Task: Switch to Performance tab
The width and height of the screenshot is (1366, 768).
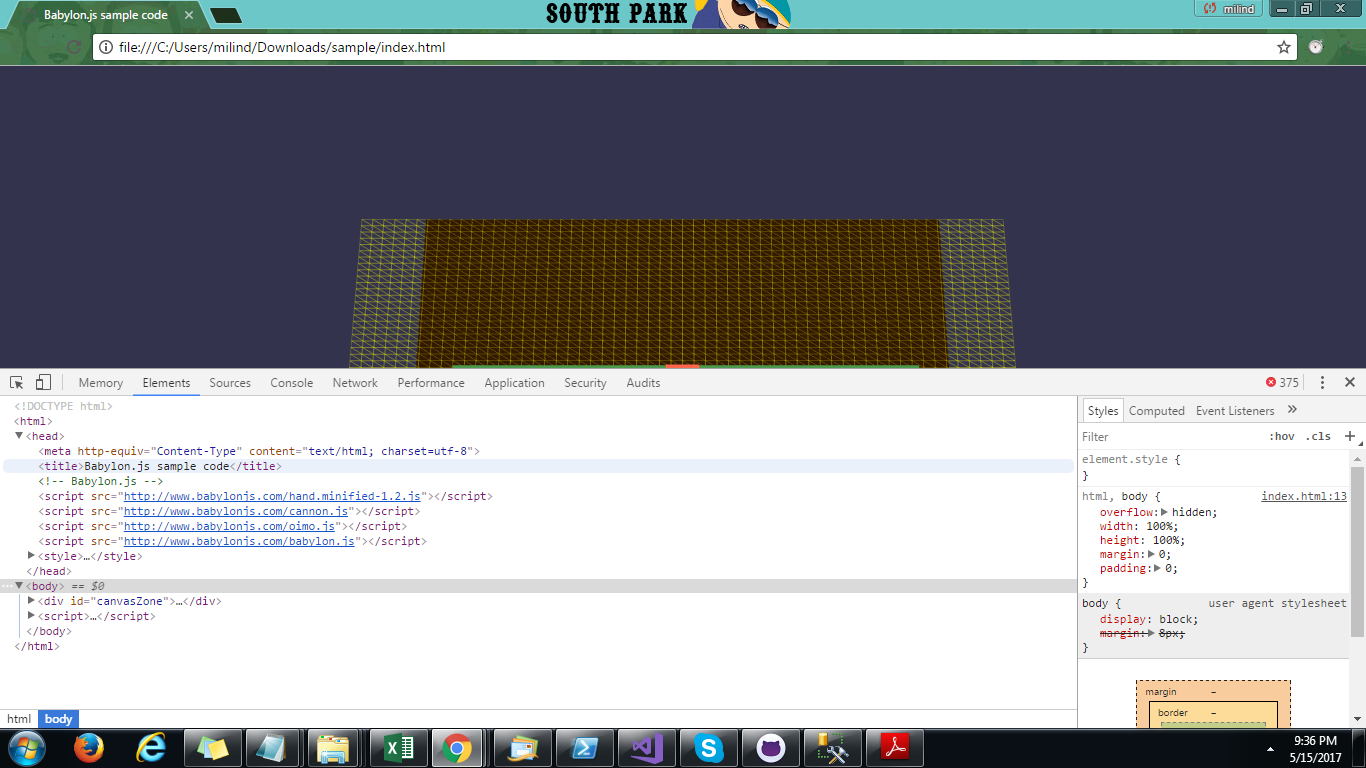Action: point(431,383)
